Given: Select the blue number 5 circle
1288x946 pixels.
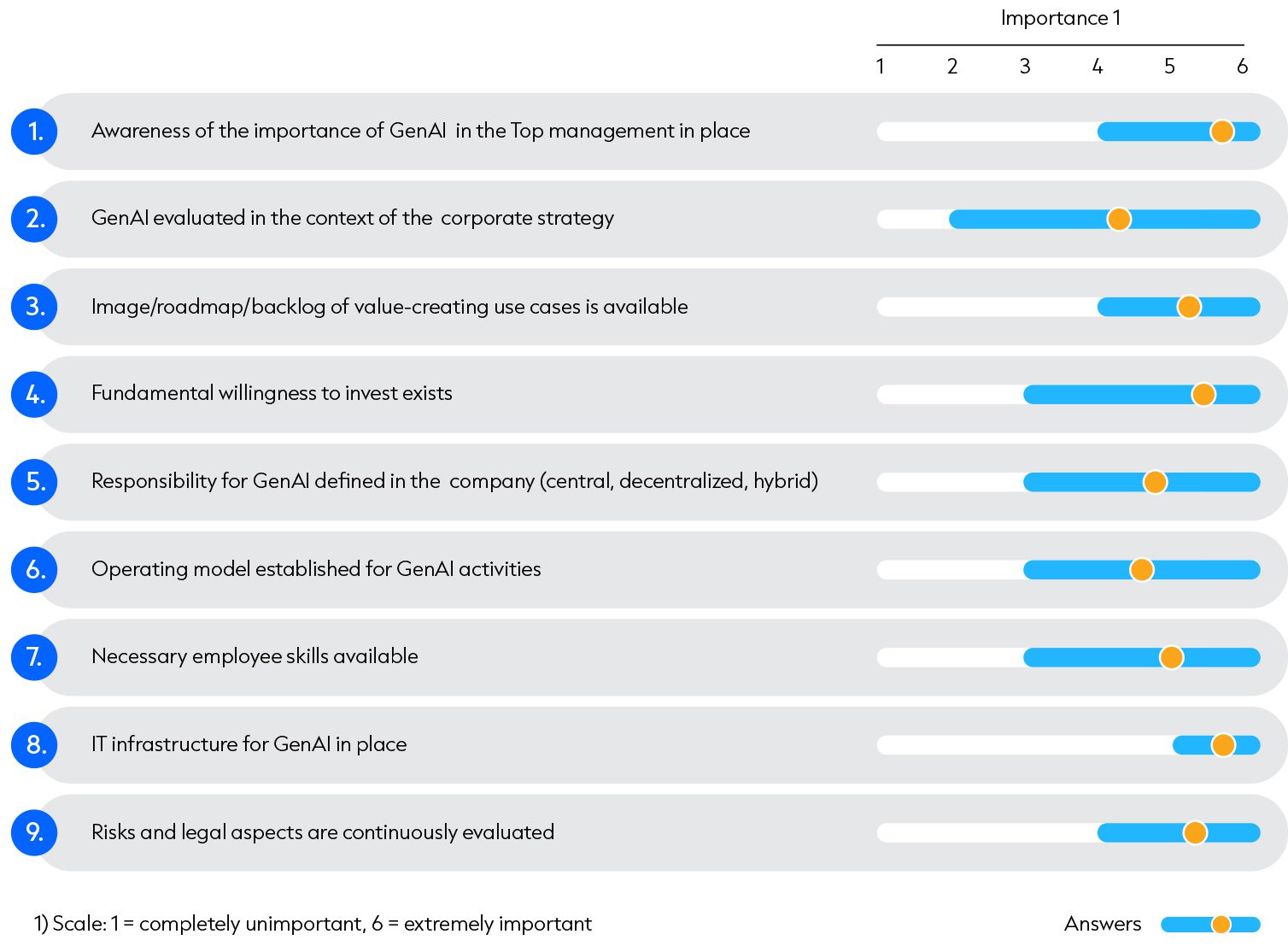Looking at the screenshot, I should [x=34, y=482].
